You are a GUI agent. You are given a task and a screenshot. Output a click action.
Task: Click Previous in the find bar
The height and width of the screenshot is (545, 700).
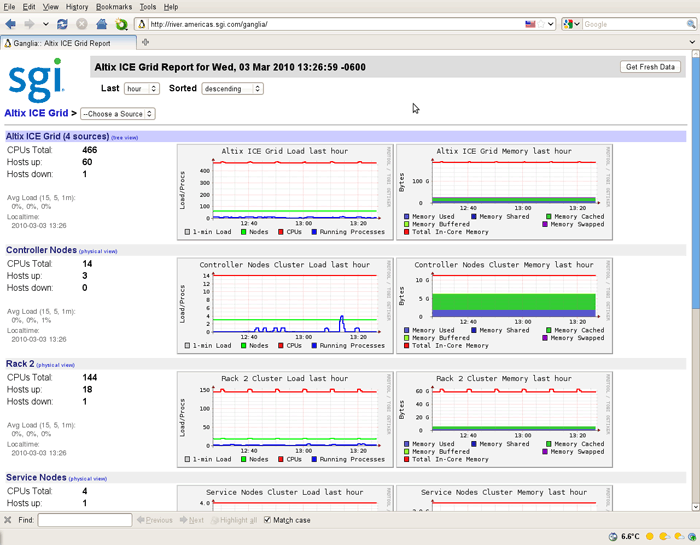(154, 520)
